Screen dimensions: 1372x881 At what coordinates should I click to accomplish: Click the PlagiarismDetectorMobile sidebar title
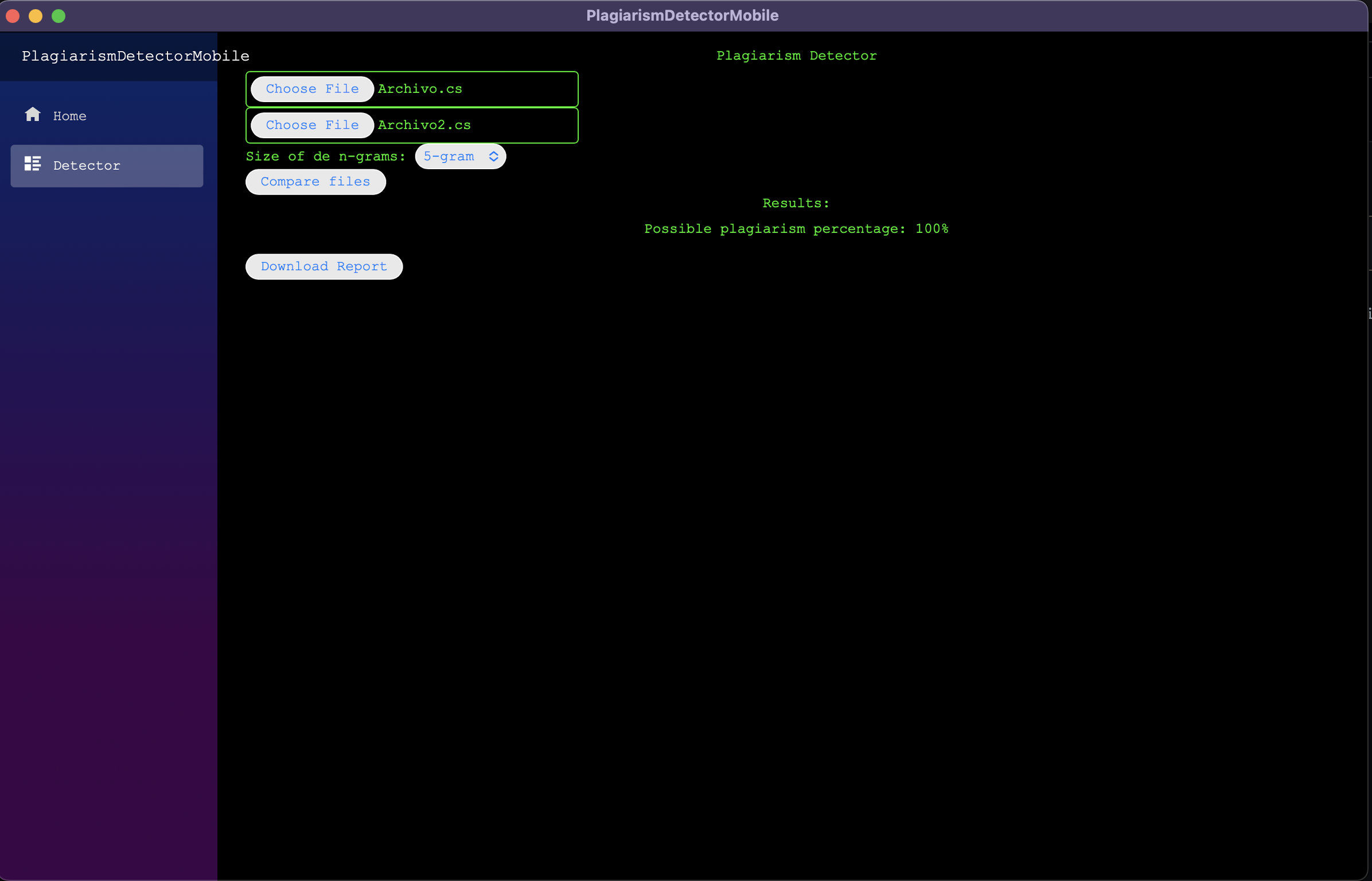(x=135, y=56)
